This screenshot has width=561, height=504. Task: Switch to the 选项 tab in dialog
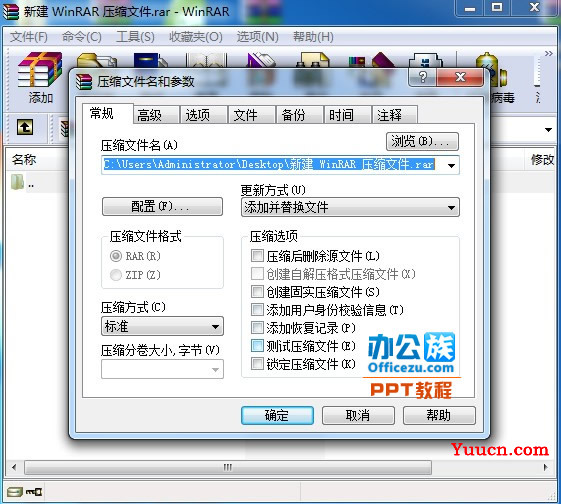(x=204, y=115)
